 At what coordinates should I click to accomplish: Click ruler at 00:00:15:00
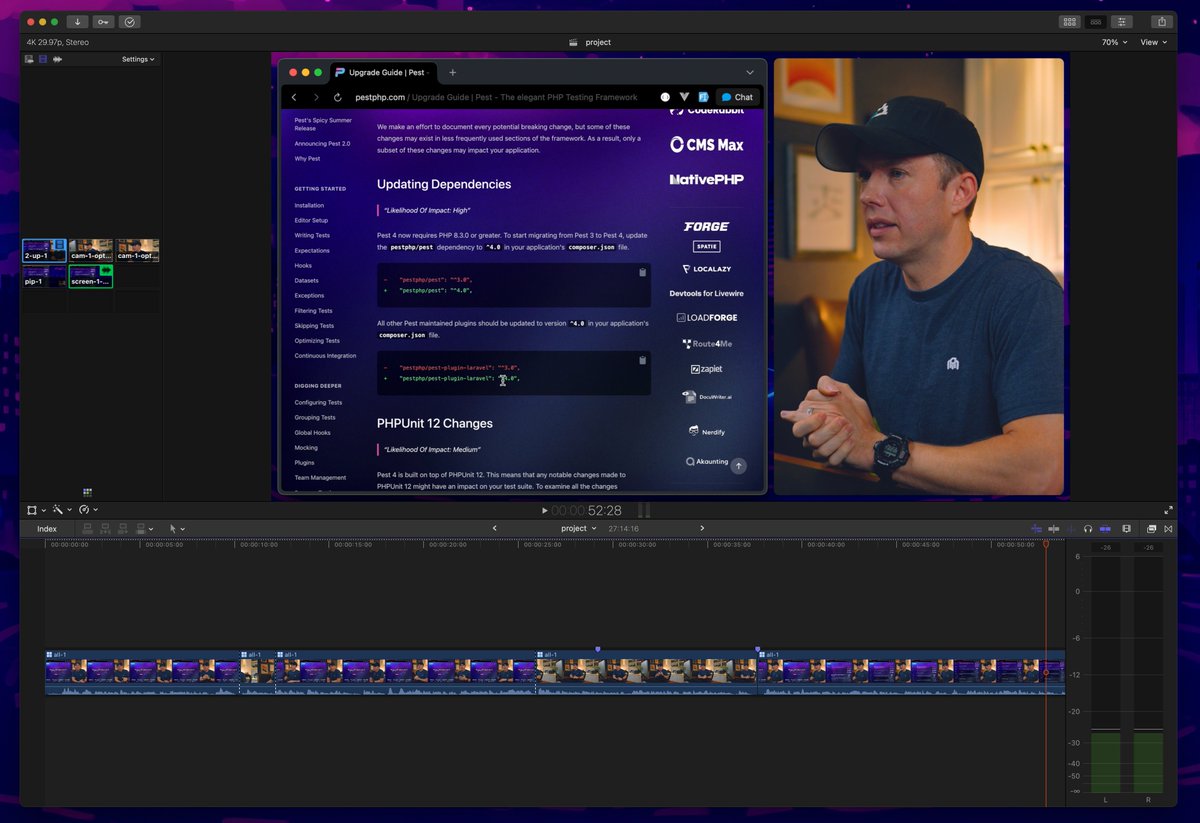[x=352, y=545]
